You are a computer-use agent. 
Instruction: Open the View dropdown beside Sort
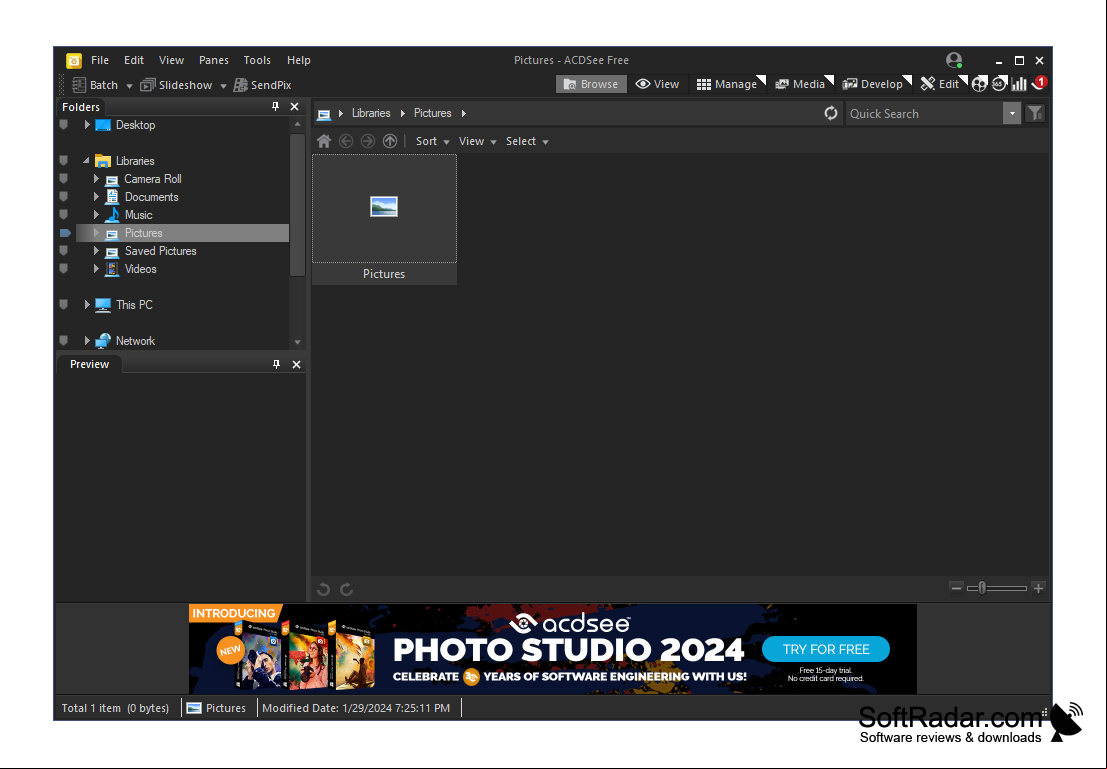coord(477,141)
